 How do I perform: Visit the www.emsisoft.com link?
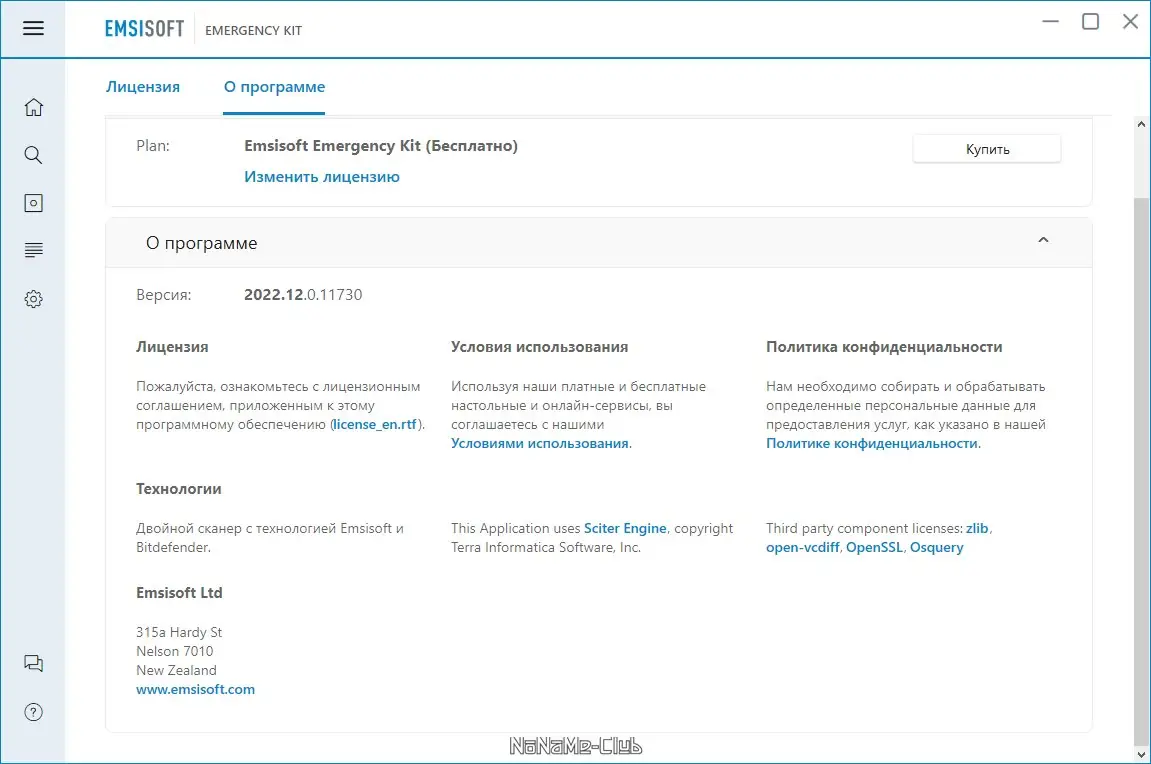[x=195, y=689]
